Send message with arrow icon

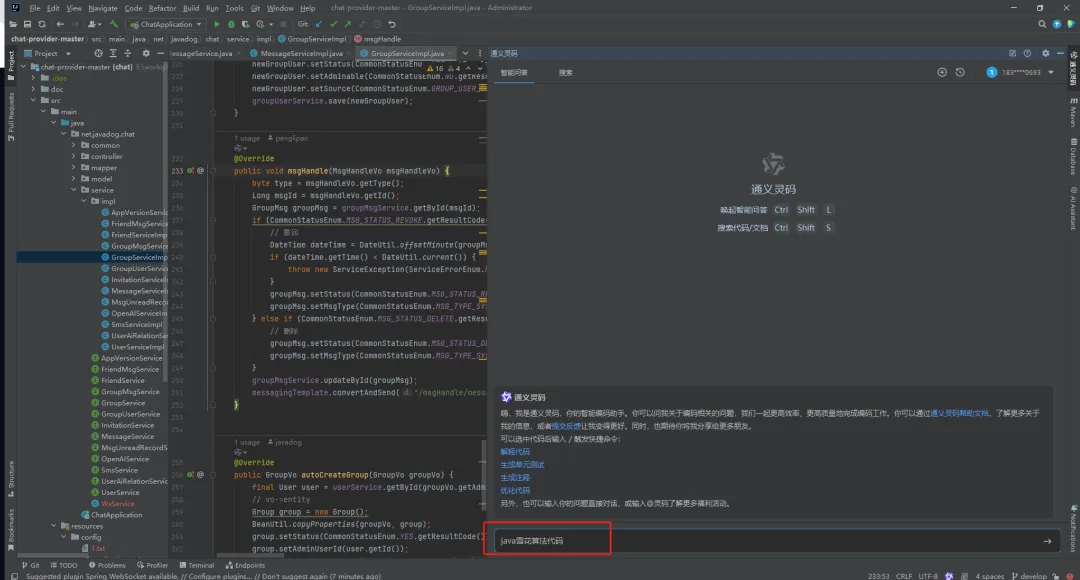1048,541
